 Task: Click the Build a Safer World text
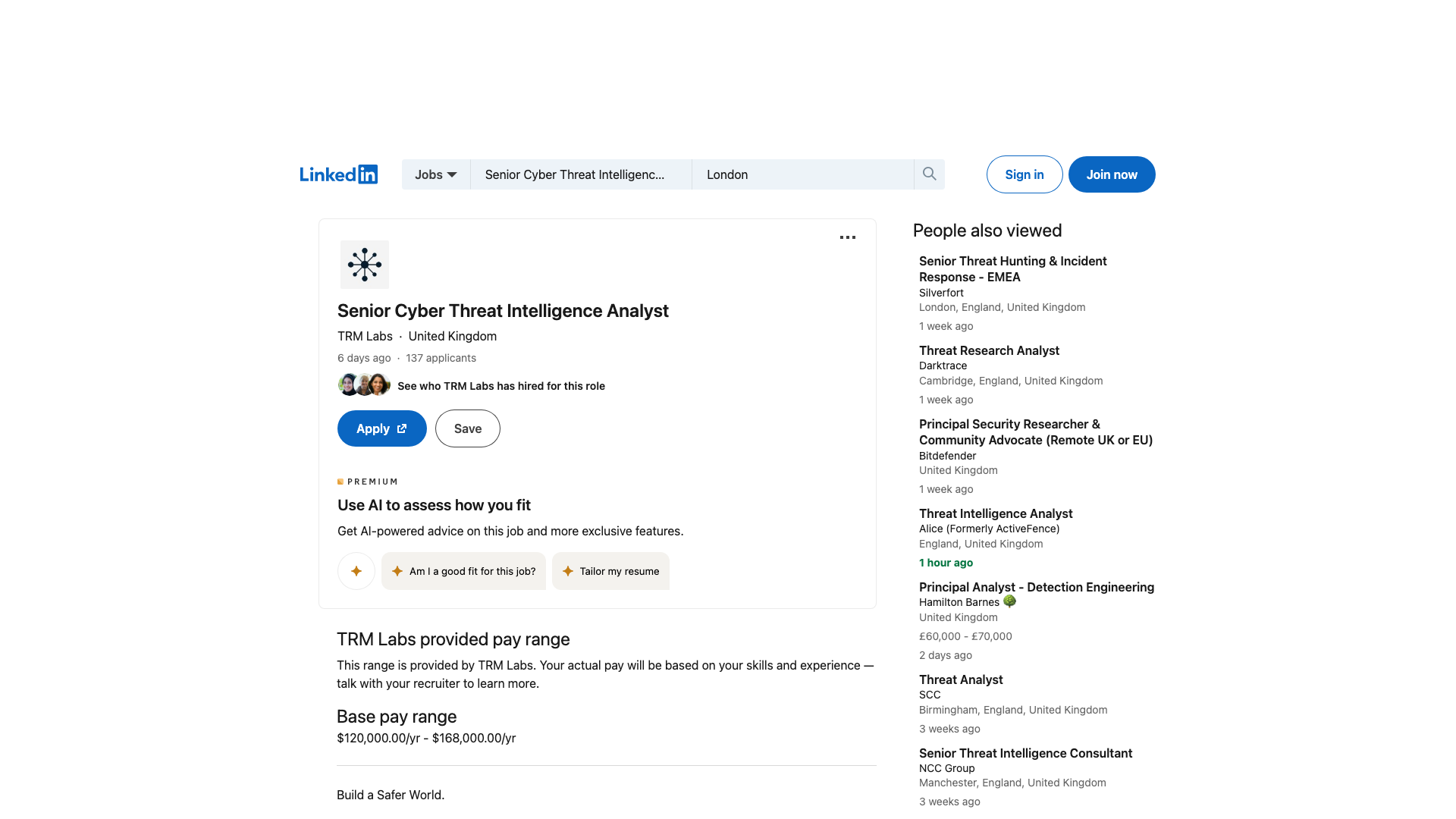[x=391, y=795]
